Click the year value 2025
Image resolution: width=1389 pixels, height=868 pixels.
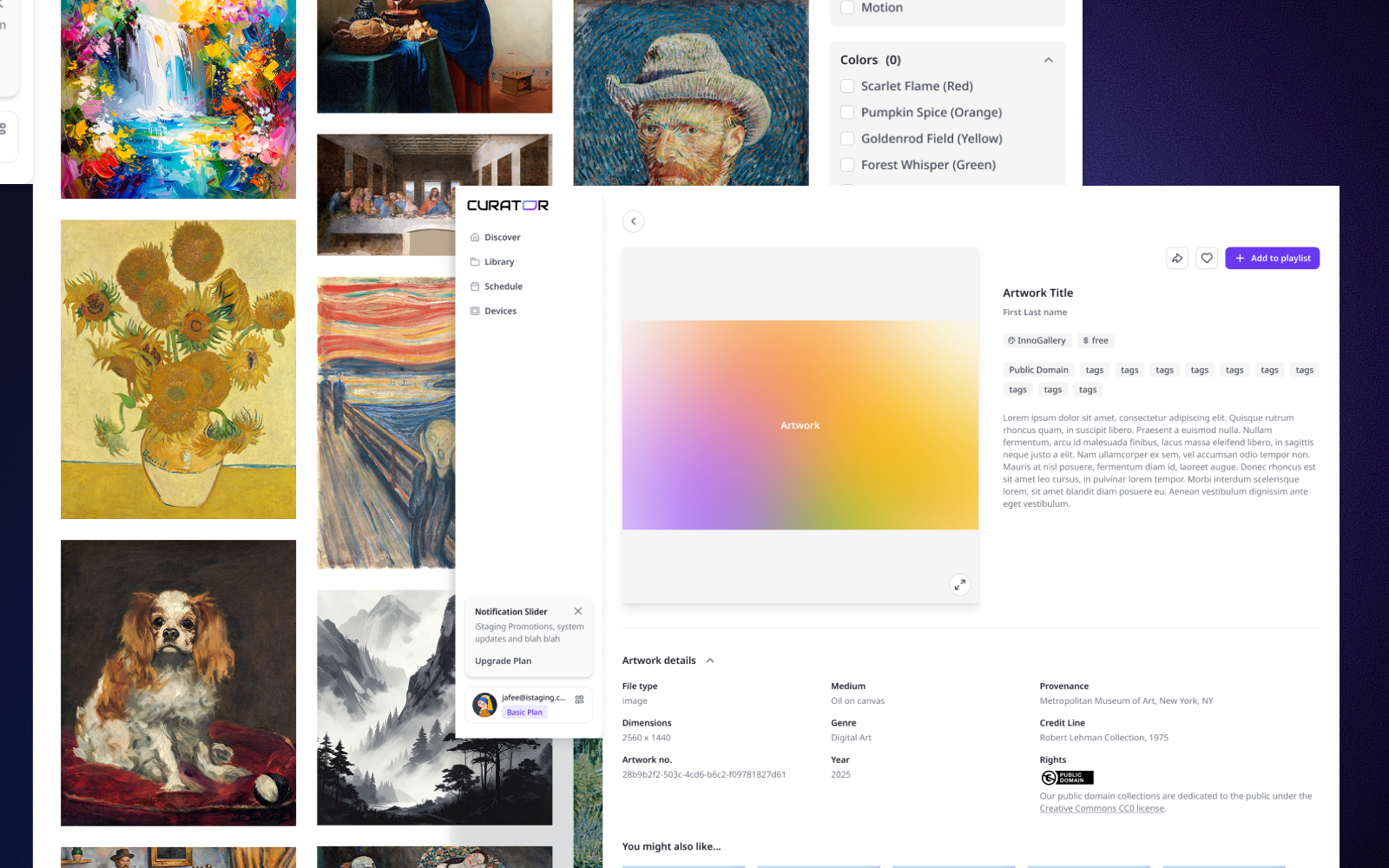coord(840,774)
